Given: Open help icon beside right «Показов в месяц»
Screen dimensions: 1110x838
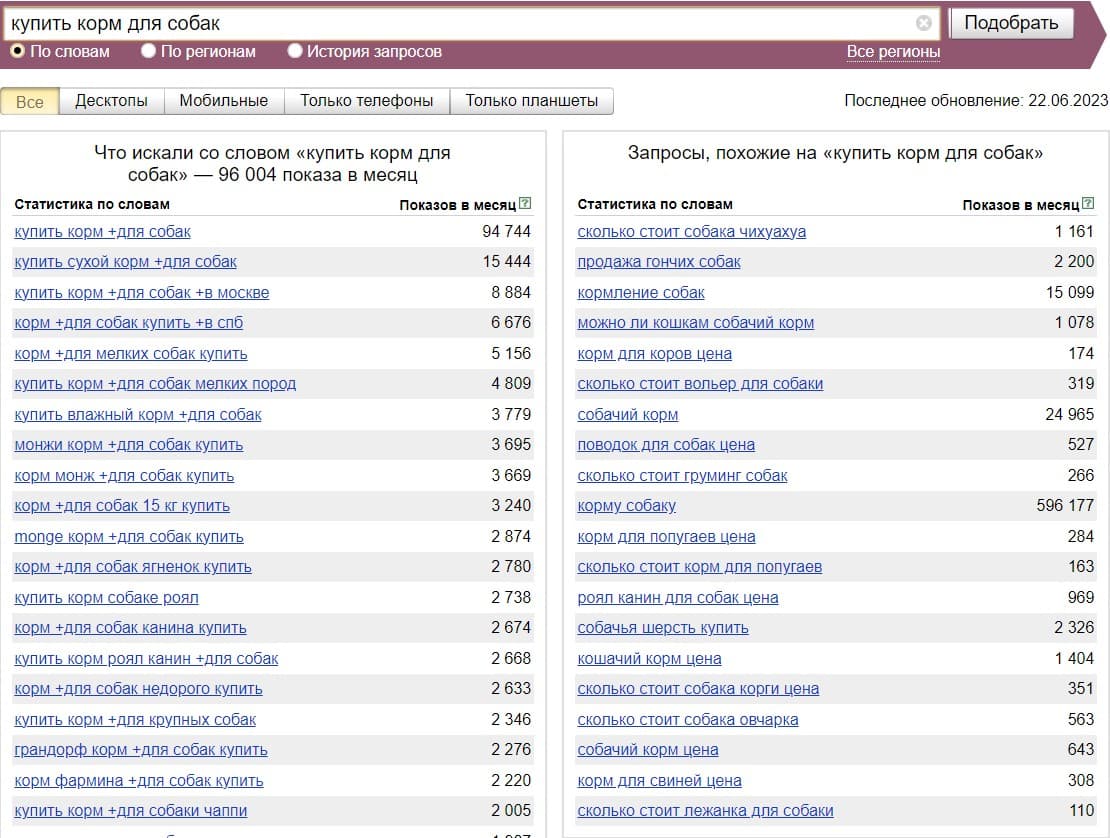Looking at the screenshot, I should coord(1088,204).
